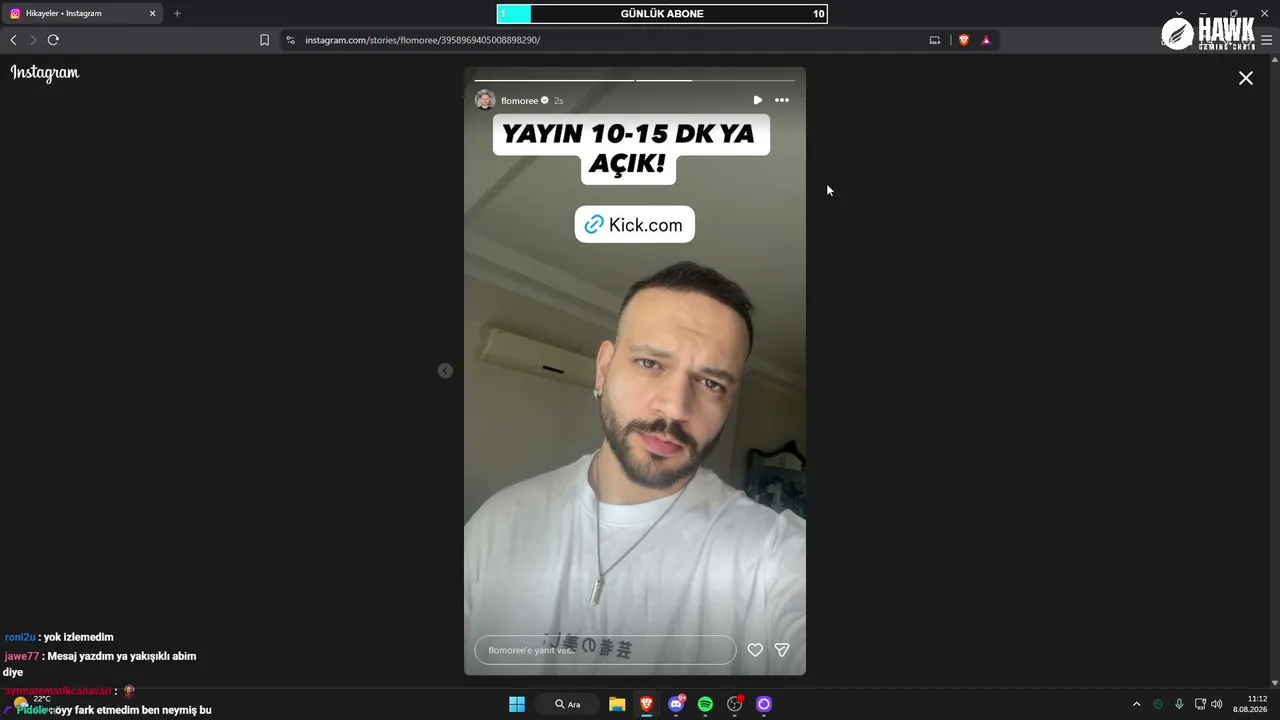
Task: Open a new browser tab
Action: [x=177, y=13]
